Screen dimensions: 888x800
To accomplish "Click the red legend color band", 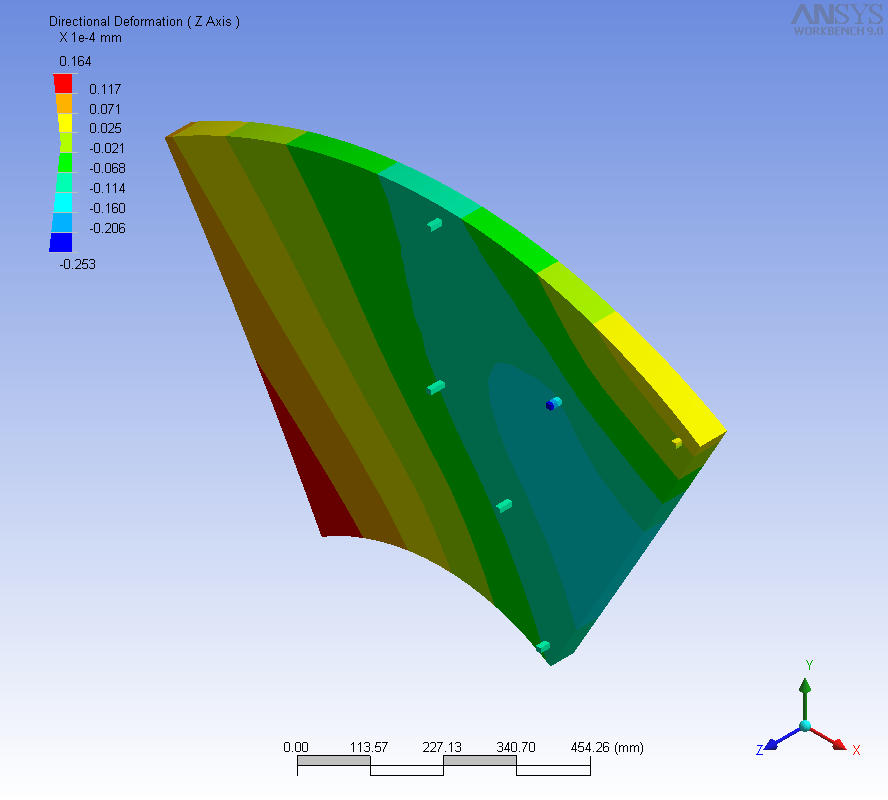I will coord(63,83).
